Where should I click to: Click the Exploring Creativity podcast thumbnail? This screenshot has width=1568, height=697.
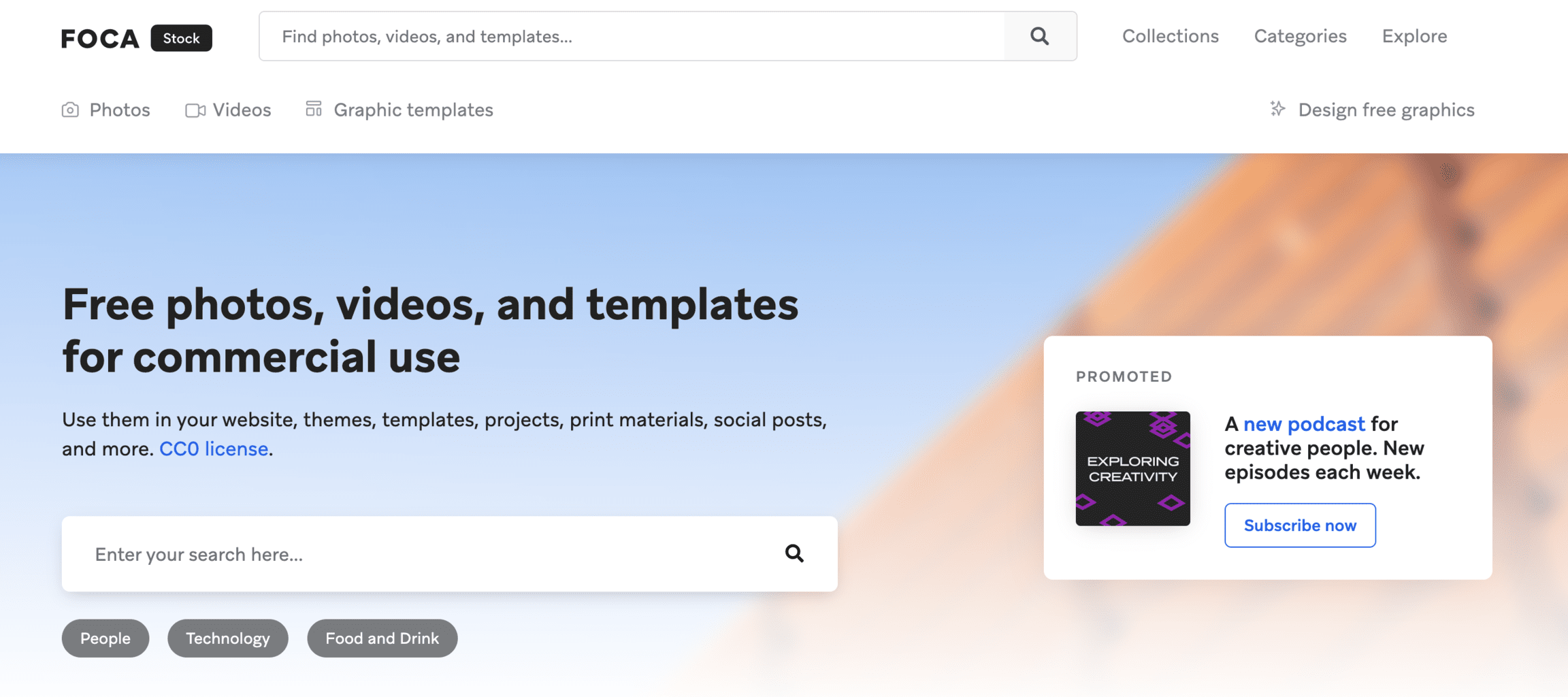point(1132,468)
